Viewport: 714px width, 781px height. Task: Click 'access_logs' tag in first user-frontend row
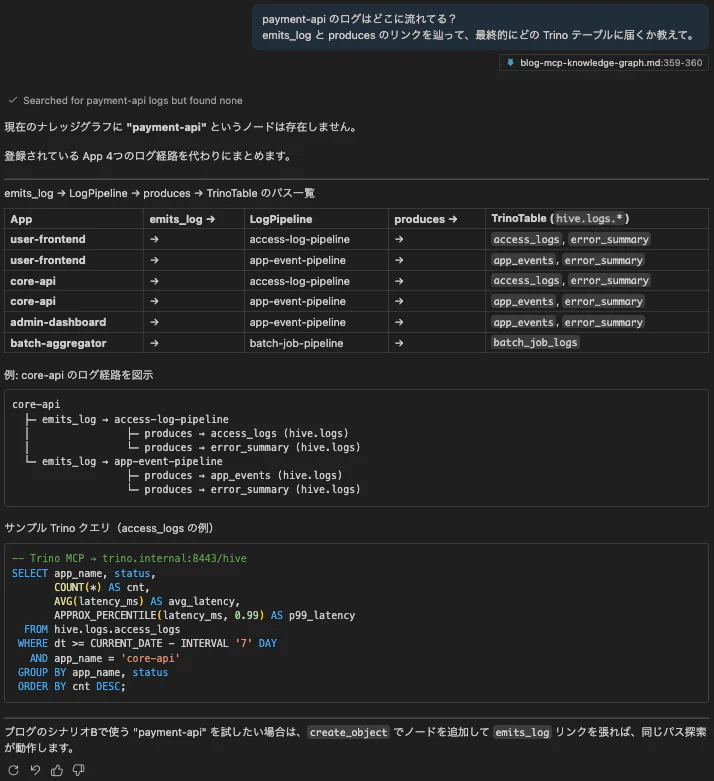526,240
